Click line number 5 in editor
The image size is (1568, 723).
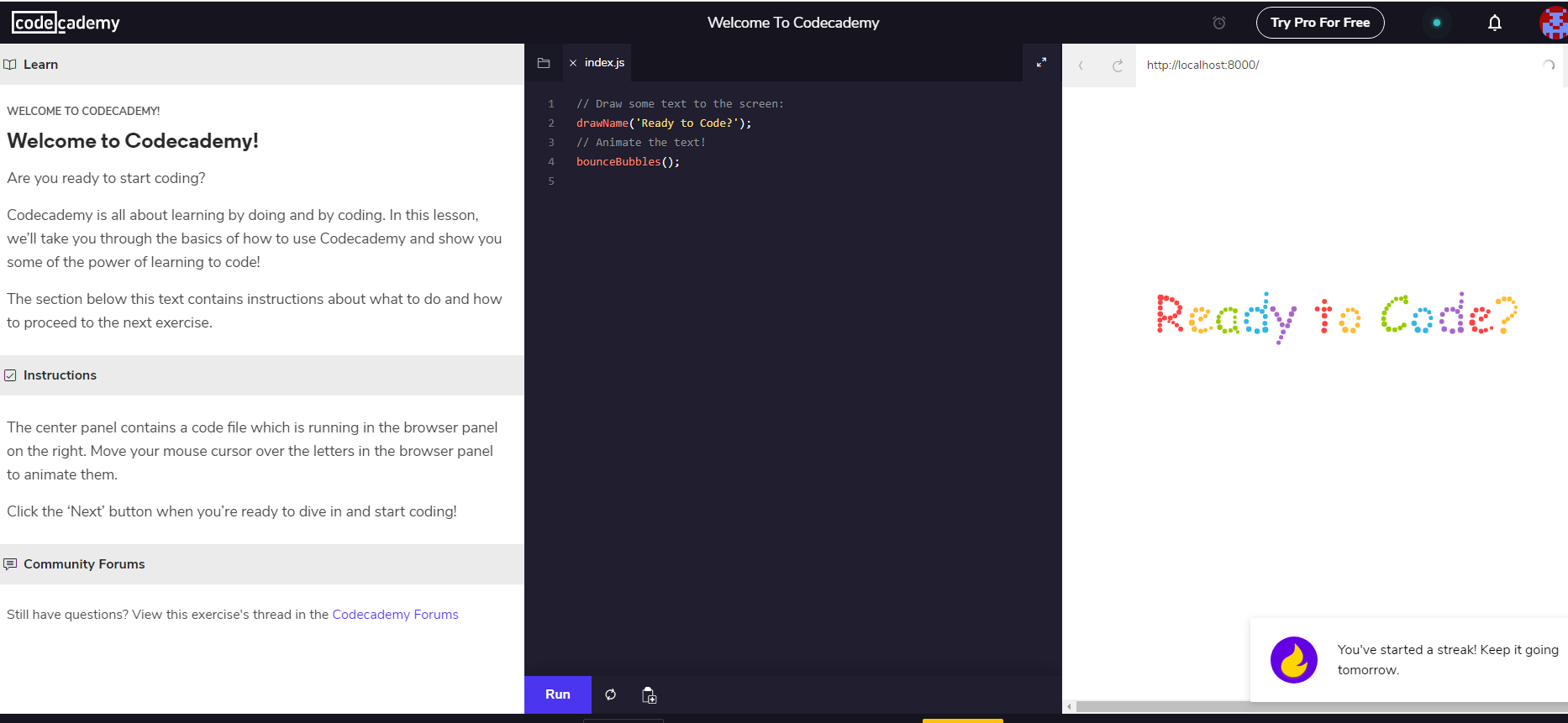[x=551, y=181]
